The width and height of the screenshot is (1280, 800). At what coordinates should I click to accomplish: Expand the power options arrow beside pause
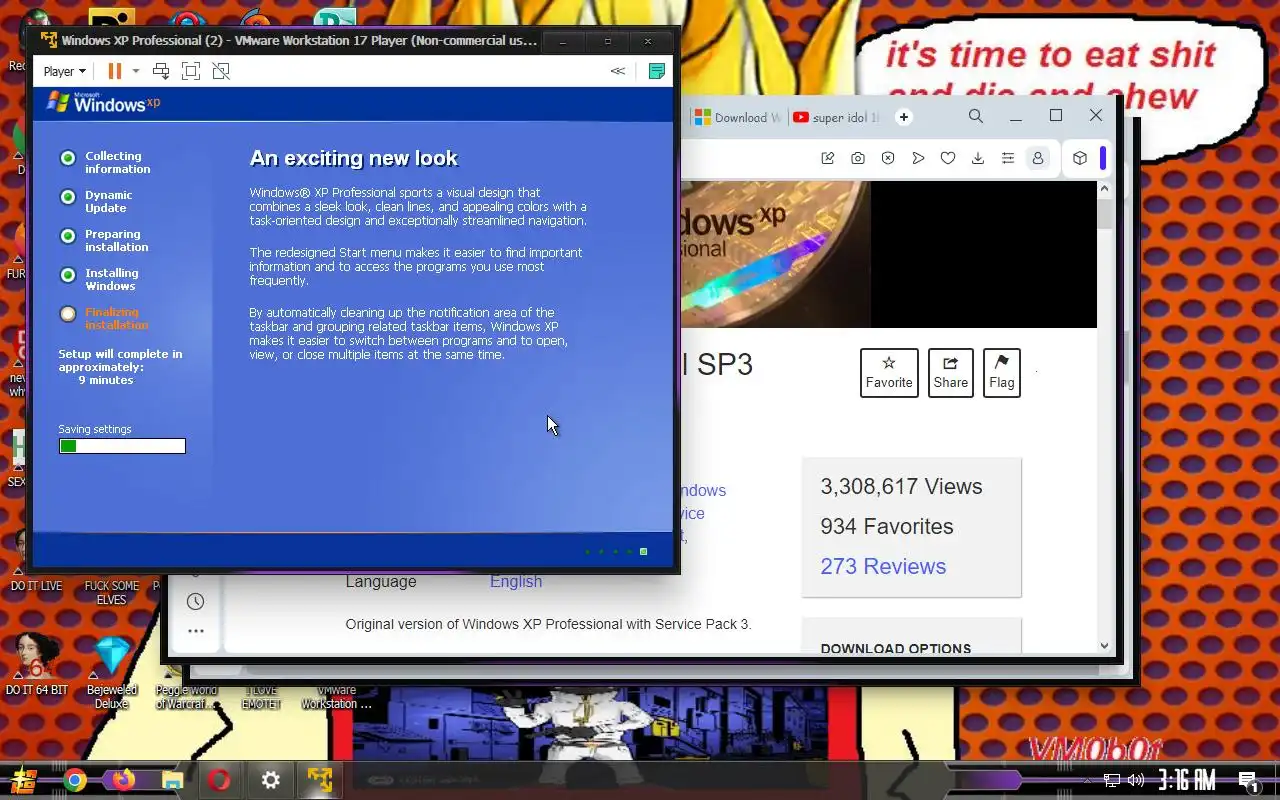pyautogui.click(x=135, y=71)
